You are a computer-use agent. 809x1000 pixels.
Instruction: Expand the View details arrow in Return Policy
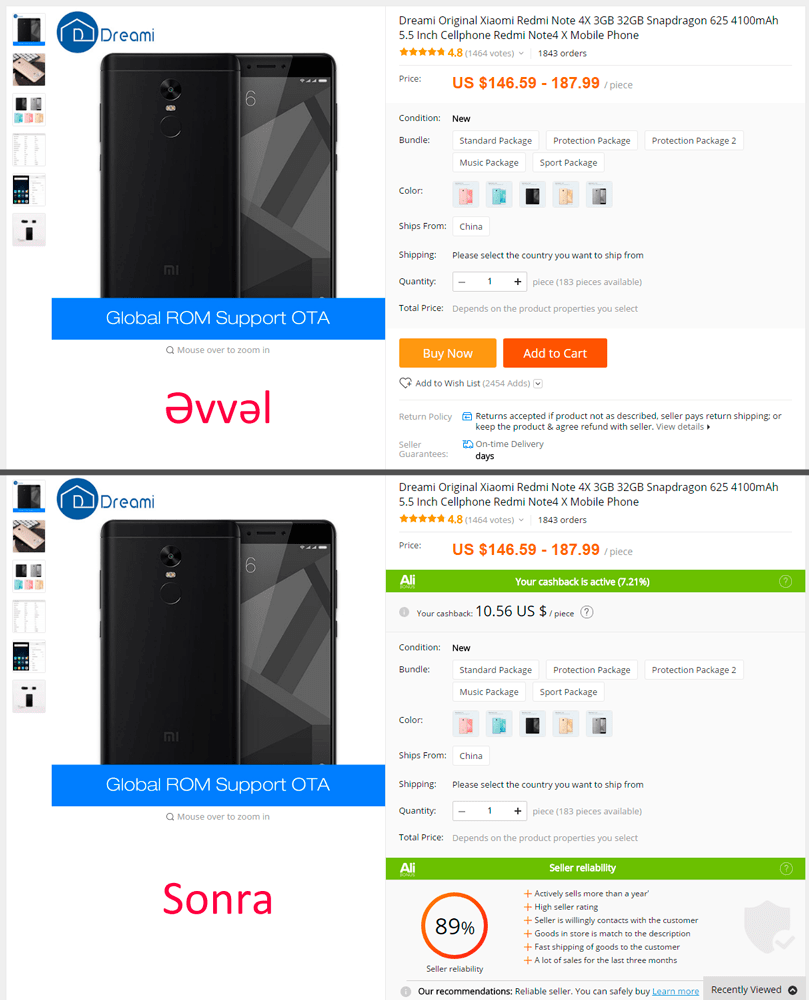[708, 427]
